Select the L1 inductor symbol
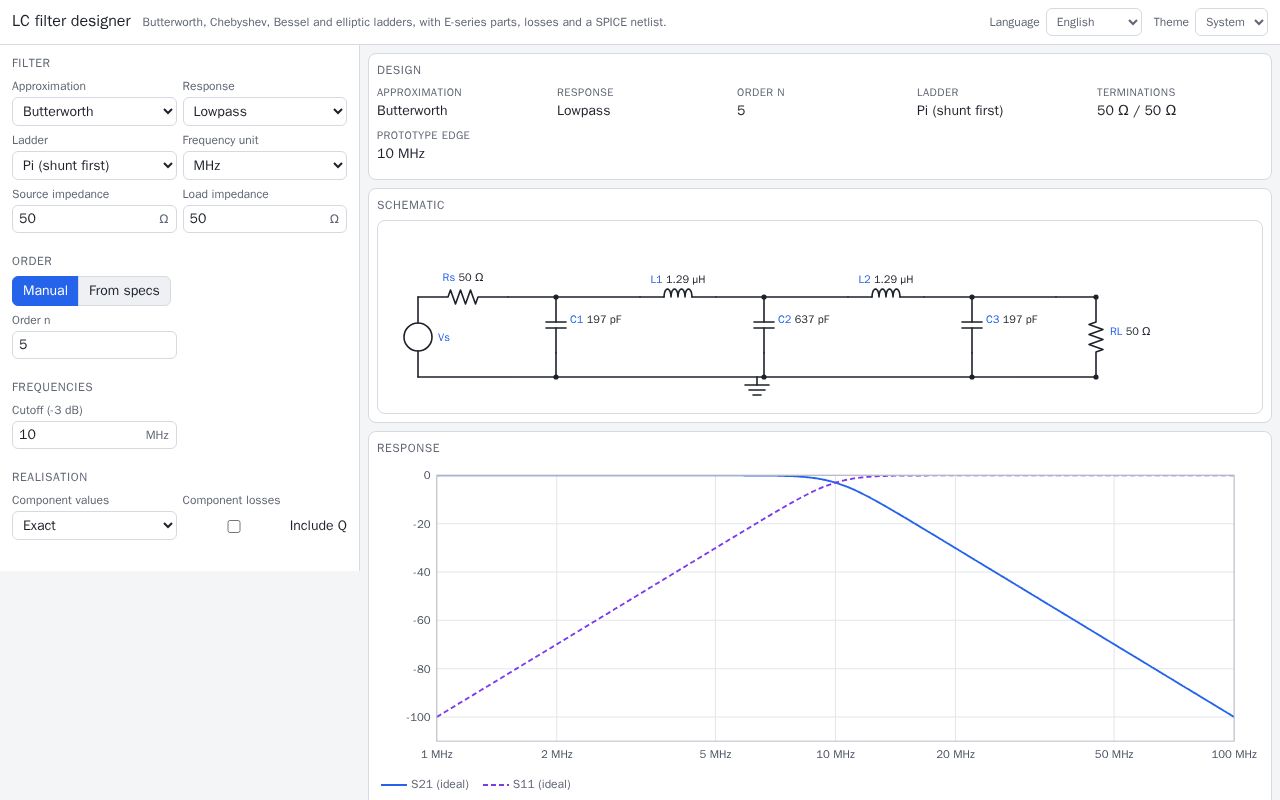Screen dimensions: 1280x800 point(678,294)
